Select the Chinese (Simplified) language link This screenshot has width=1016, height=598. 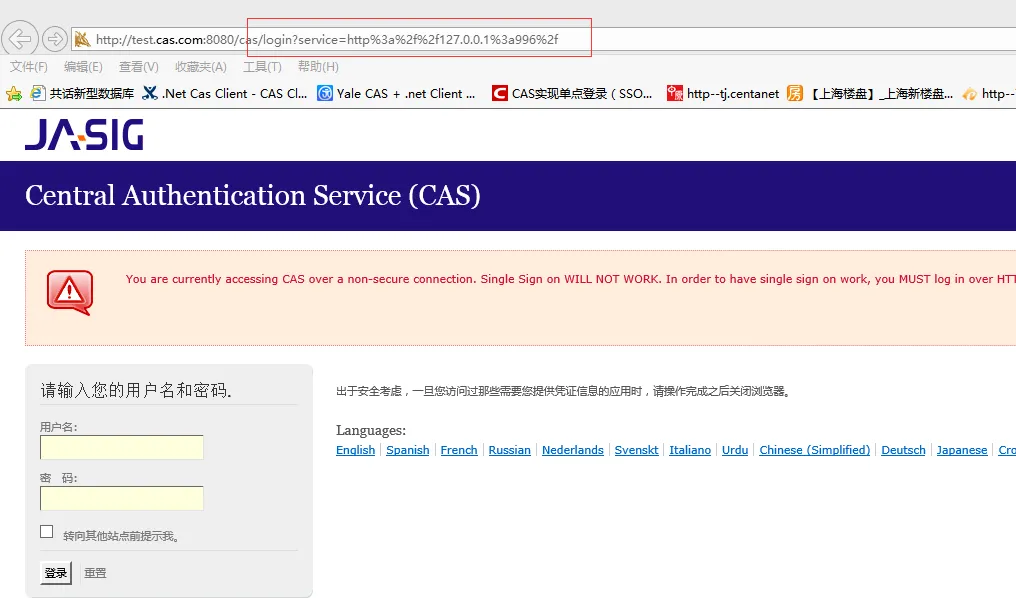[x=814, y=450]
